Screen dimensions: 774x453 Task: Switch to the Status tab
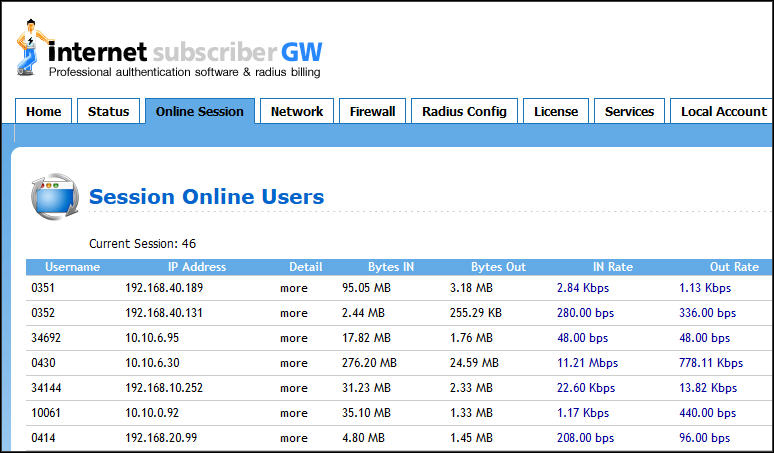[108, 112]
